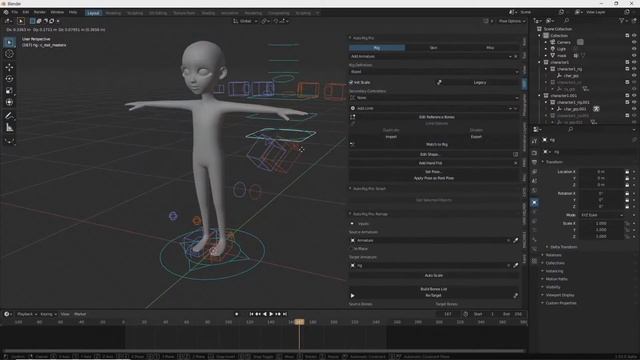Jump to timeline start frame
The image size is (640, 360).
[251, 314]
